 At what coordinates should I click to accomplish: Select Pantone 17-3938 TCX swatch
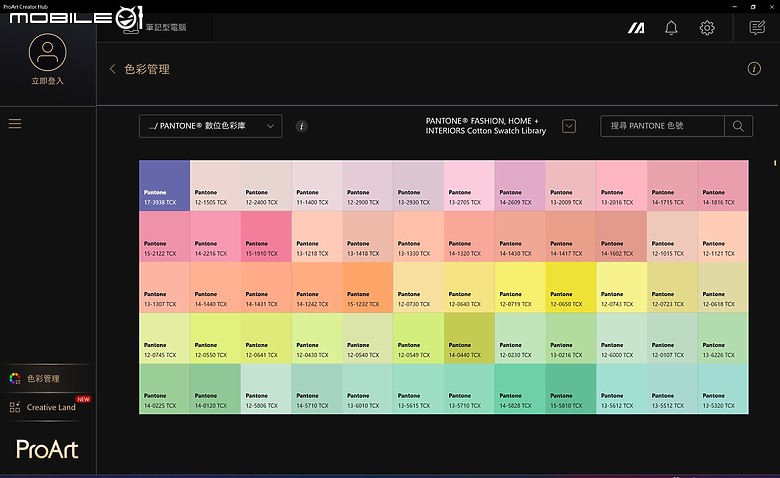tap(165, 186)
